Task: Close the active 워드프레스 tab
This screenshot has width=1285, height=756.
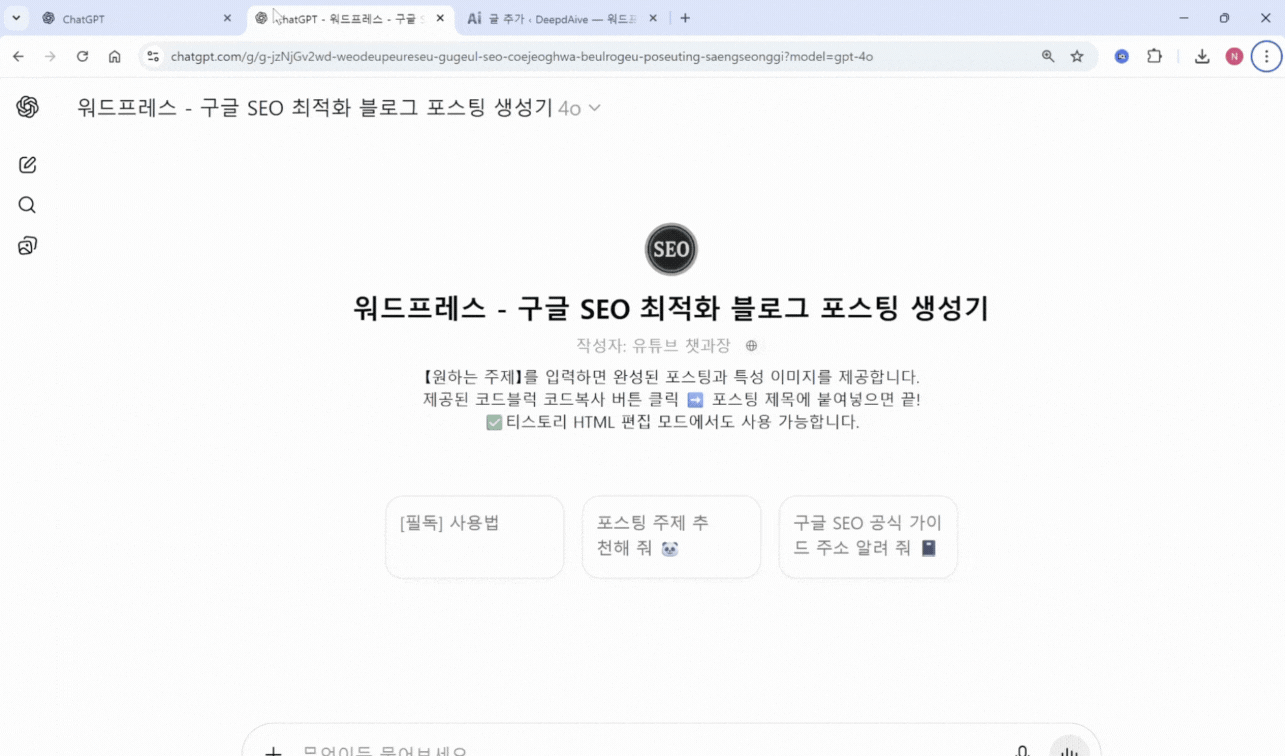Action: pos(440,18)
